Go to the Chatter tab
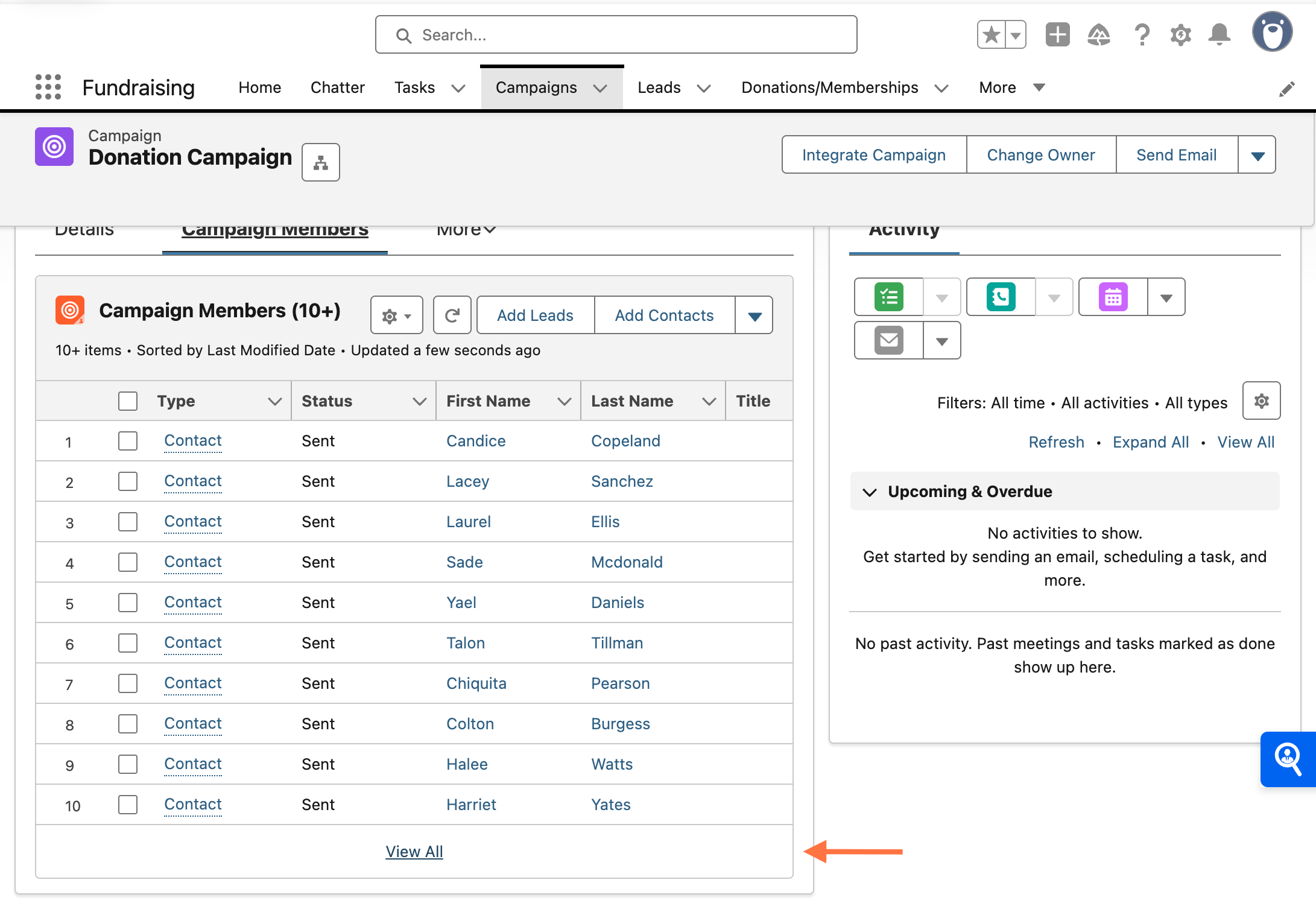This screenshot has height=909, width=1316. (338, 87)
